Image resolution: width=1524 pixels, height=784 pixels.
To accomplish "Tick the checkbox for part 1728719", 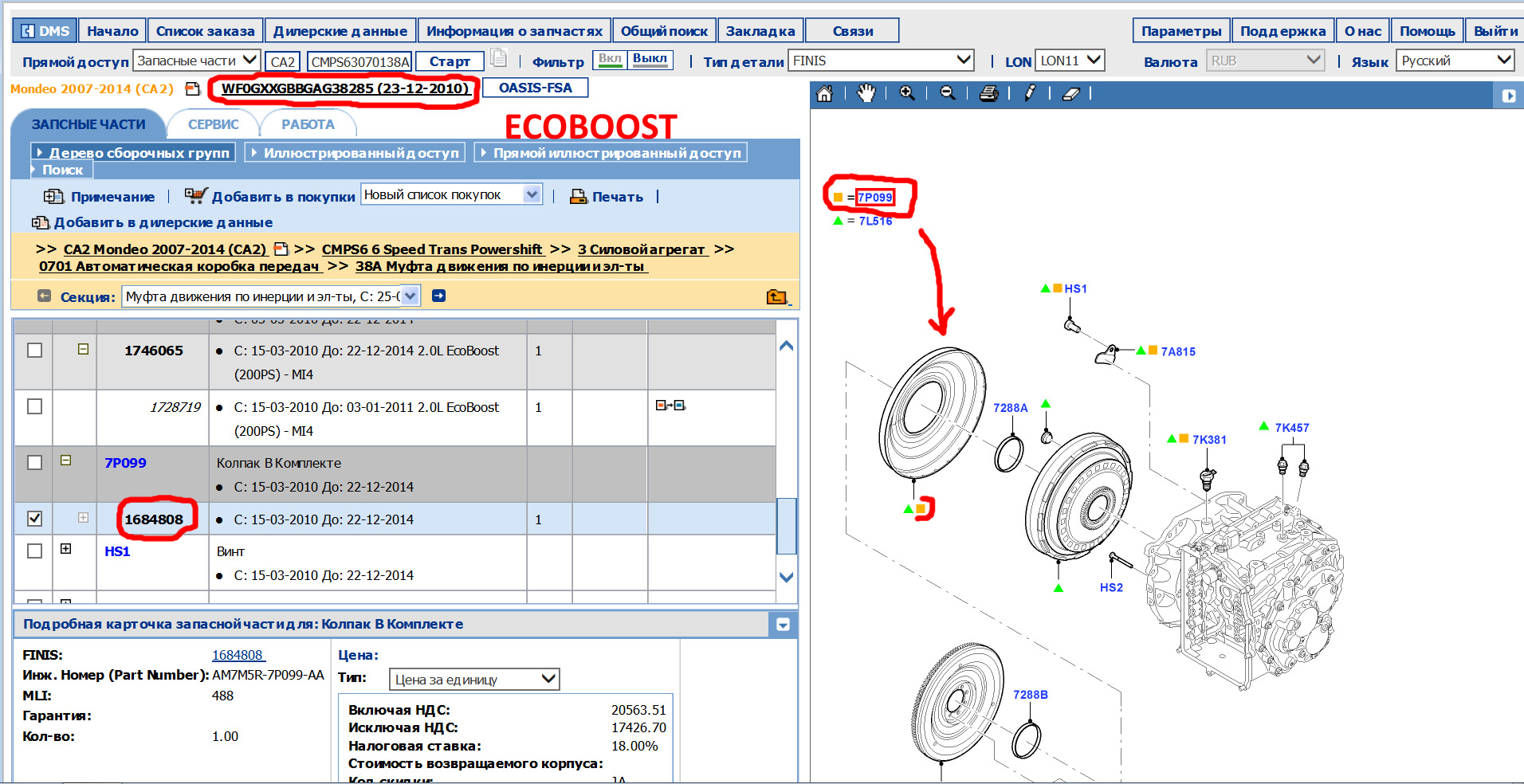I will coord(34,406).
